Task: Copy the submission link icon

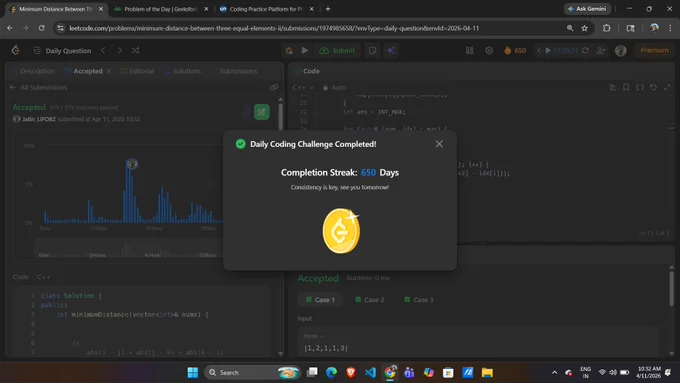Action: [274, 87]
